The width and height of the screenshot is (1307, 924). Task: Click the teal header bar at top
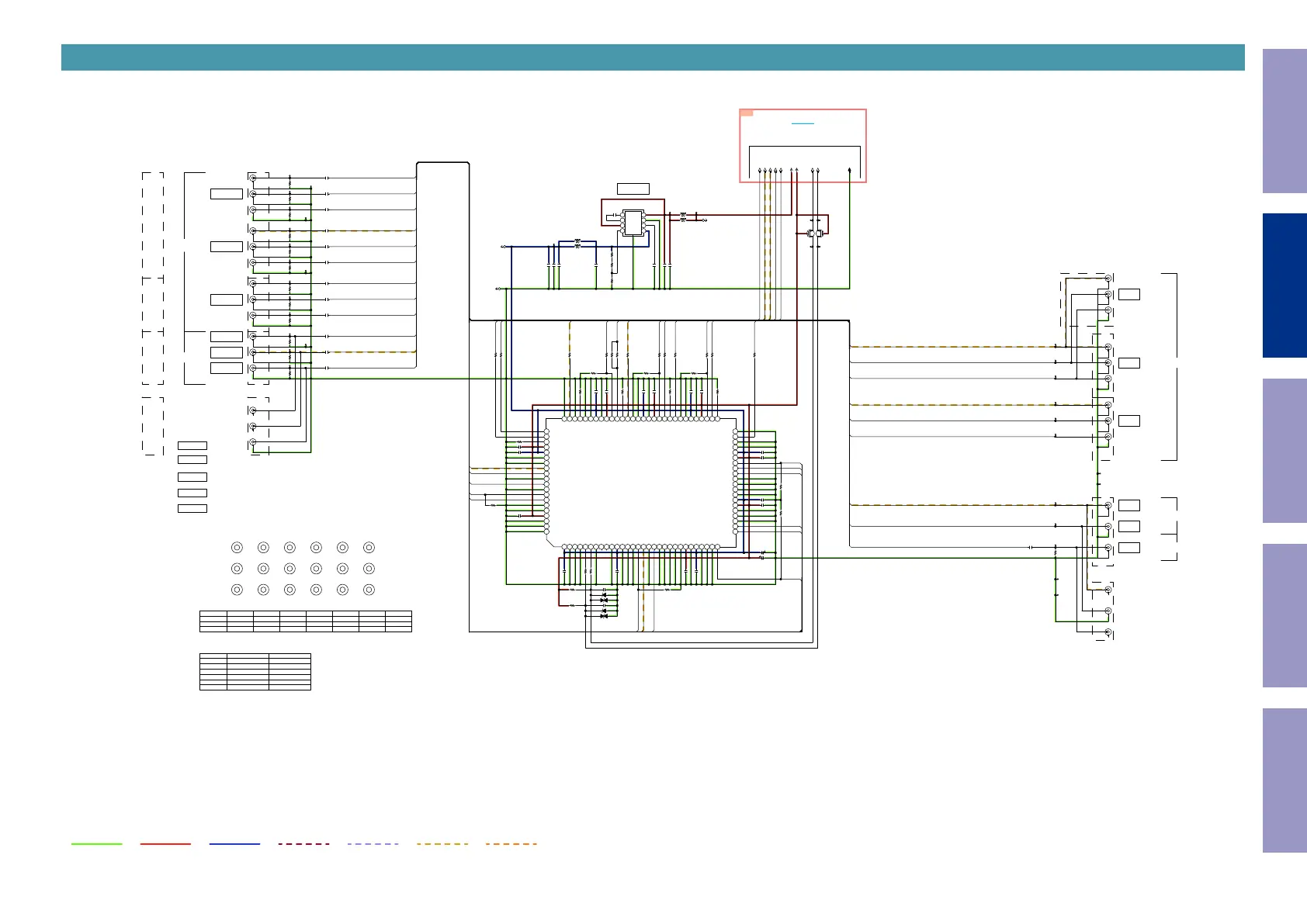tap(652, 57)
